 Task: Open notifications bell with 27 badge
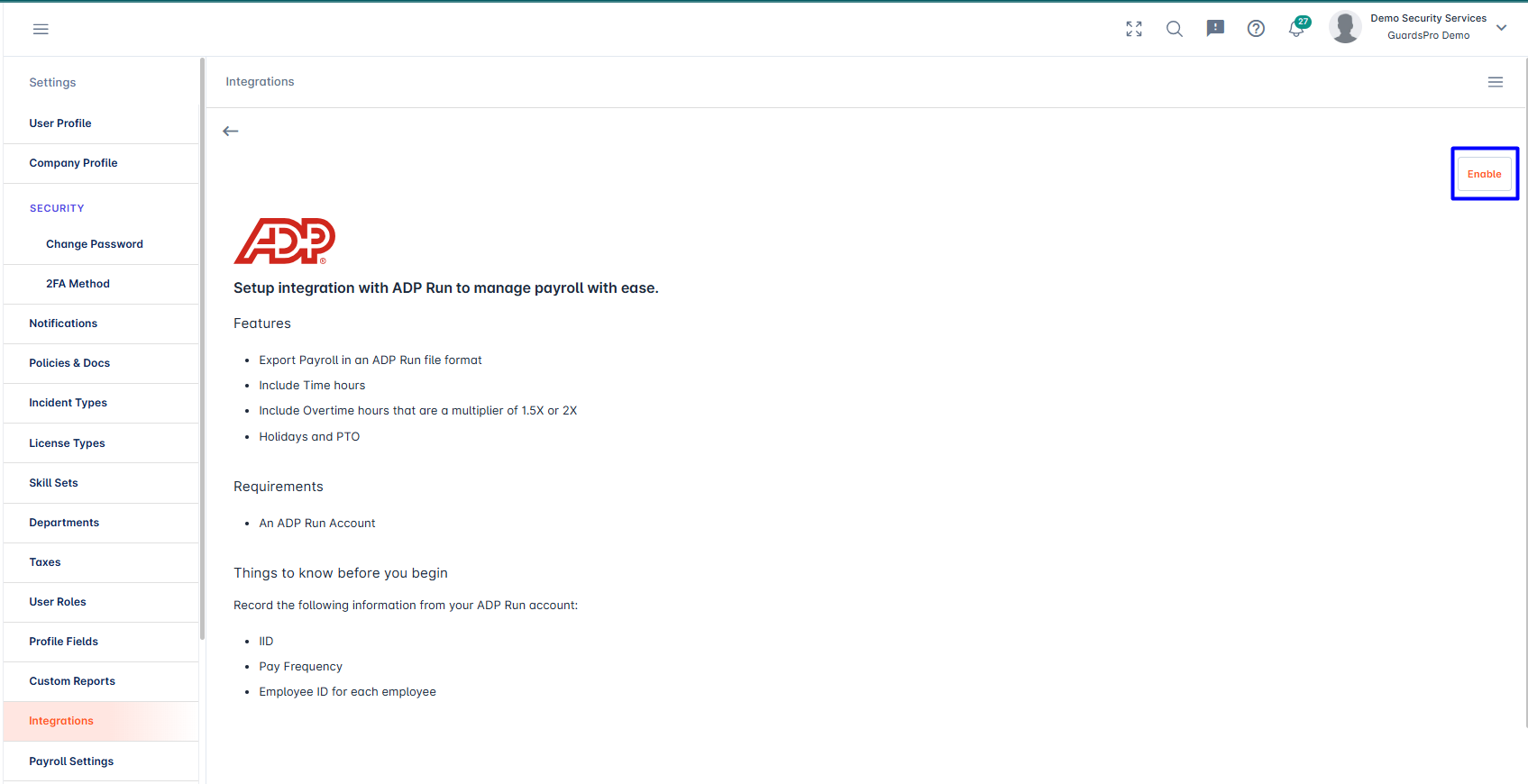point(1298,27)
